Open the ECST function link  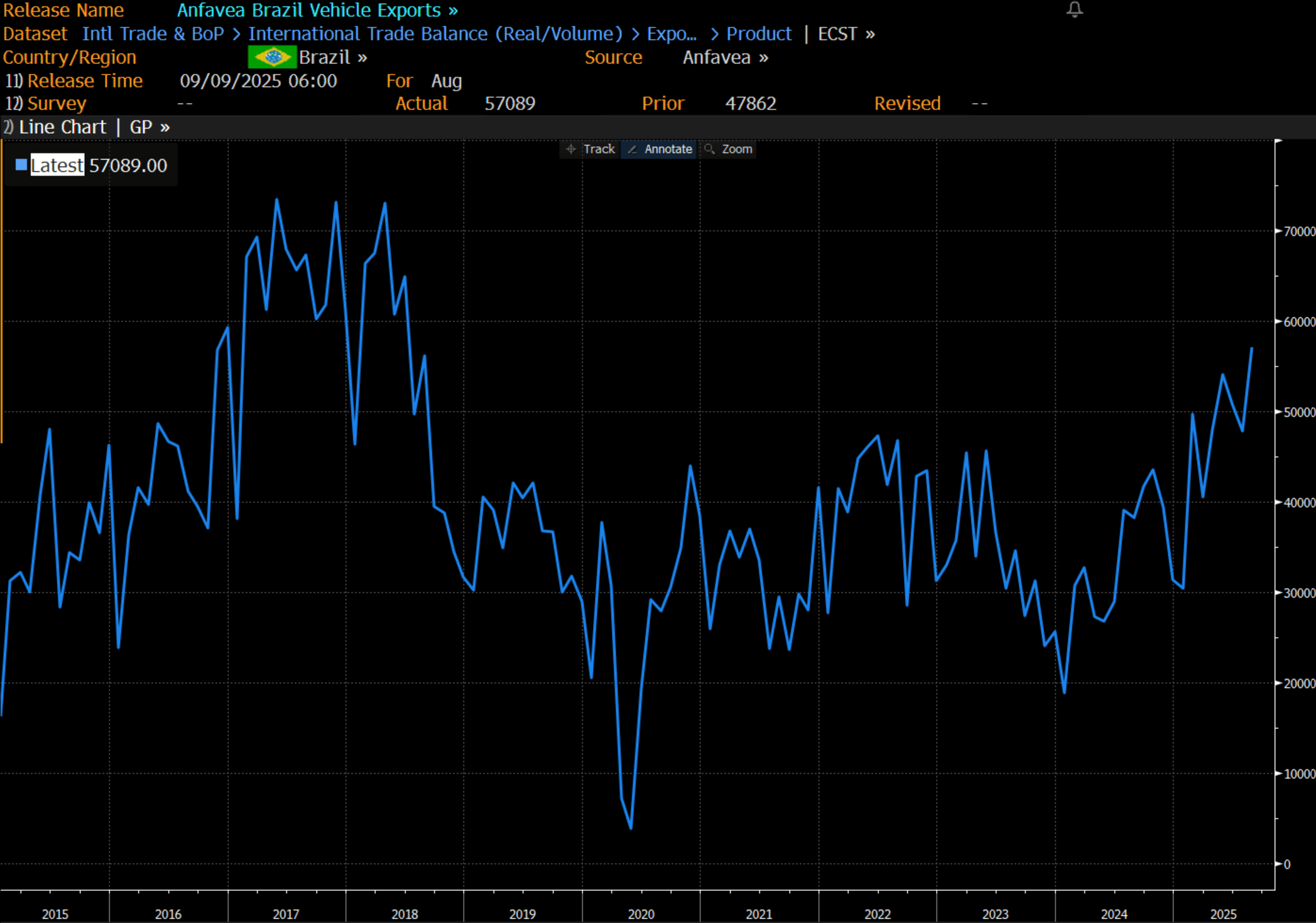point(846,34)
